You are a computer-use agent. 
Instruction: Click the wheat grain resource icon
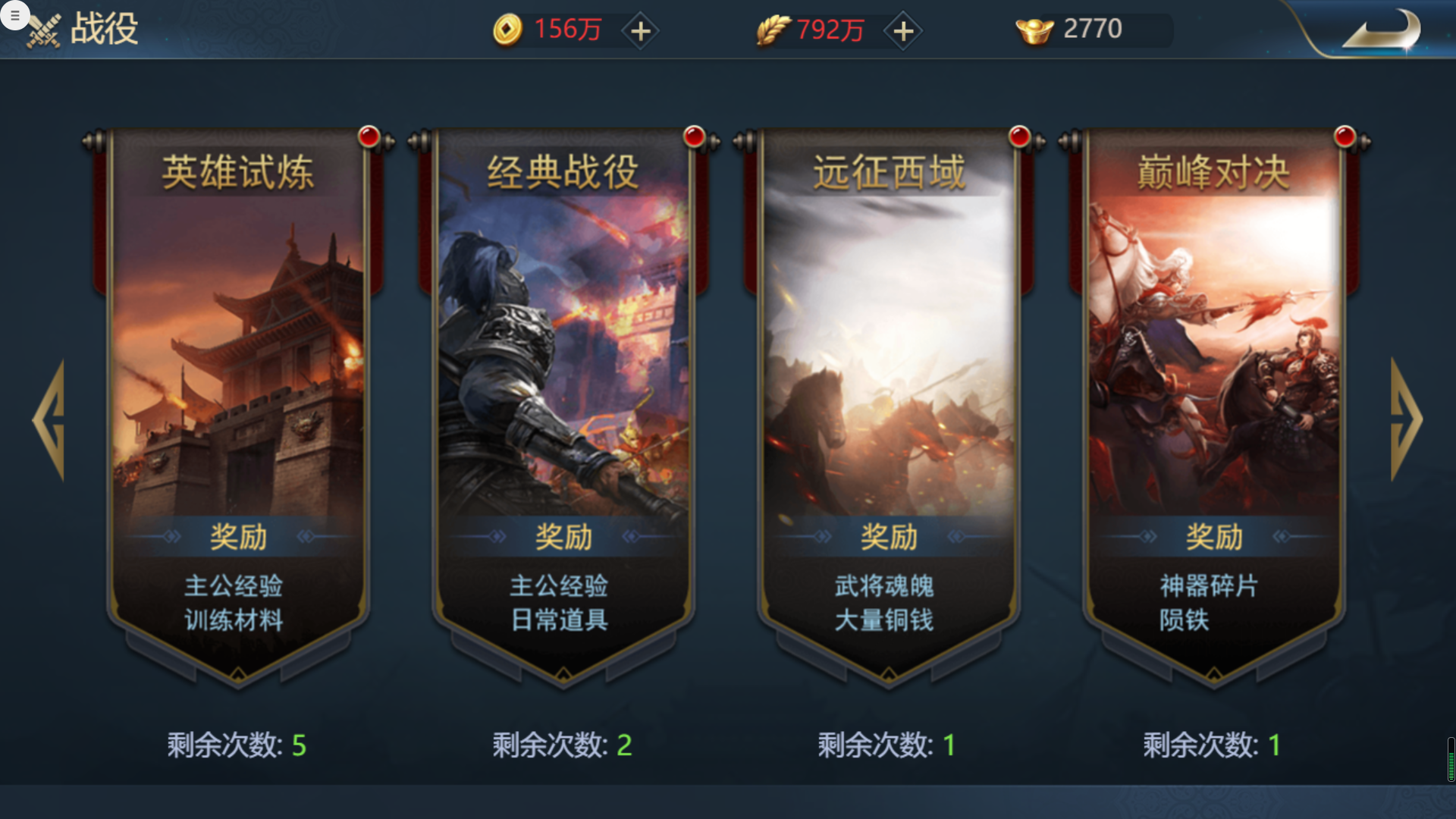[773, 30]
